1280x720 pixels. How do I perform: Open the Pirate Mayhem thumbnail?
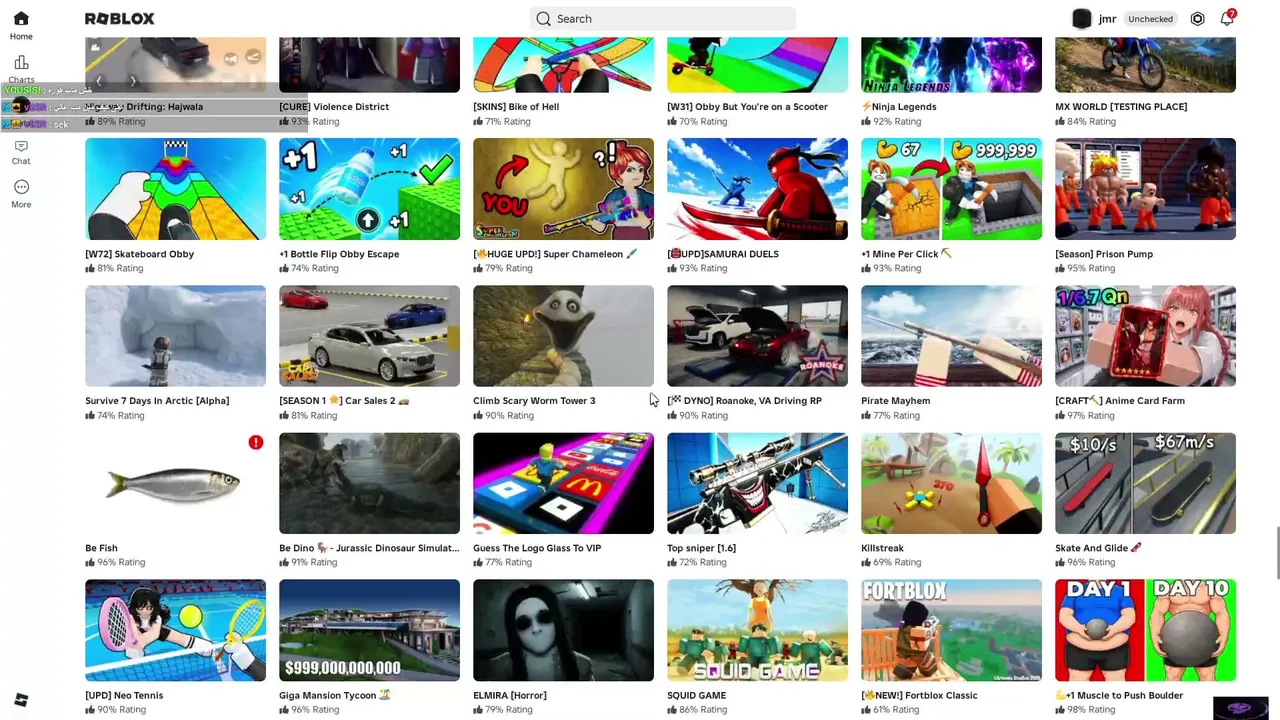(x=951, y=336)
